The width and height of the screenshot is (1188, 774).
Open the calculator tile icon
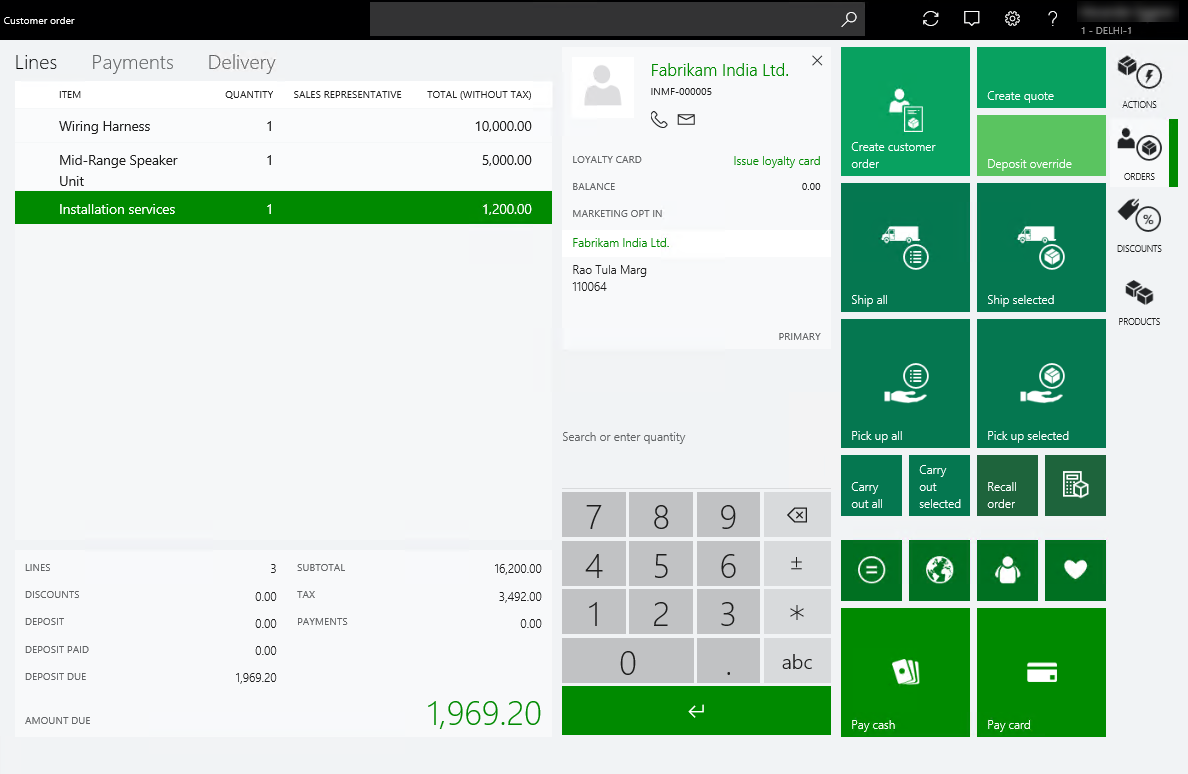coord(1075,485)
